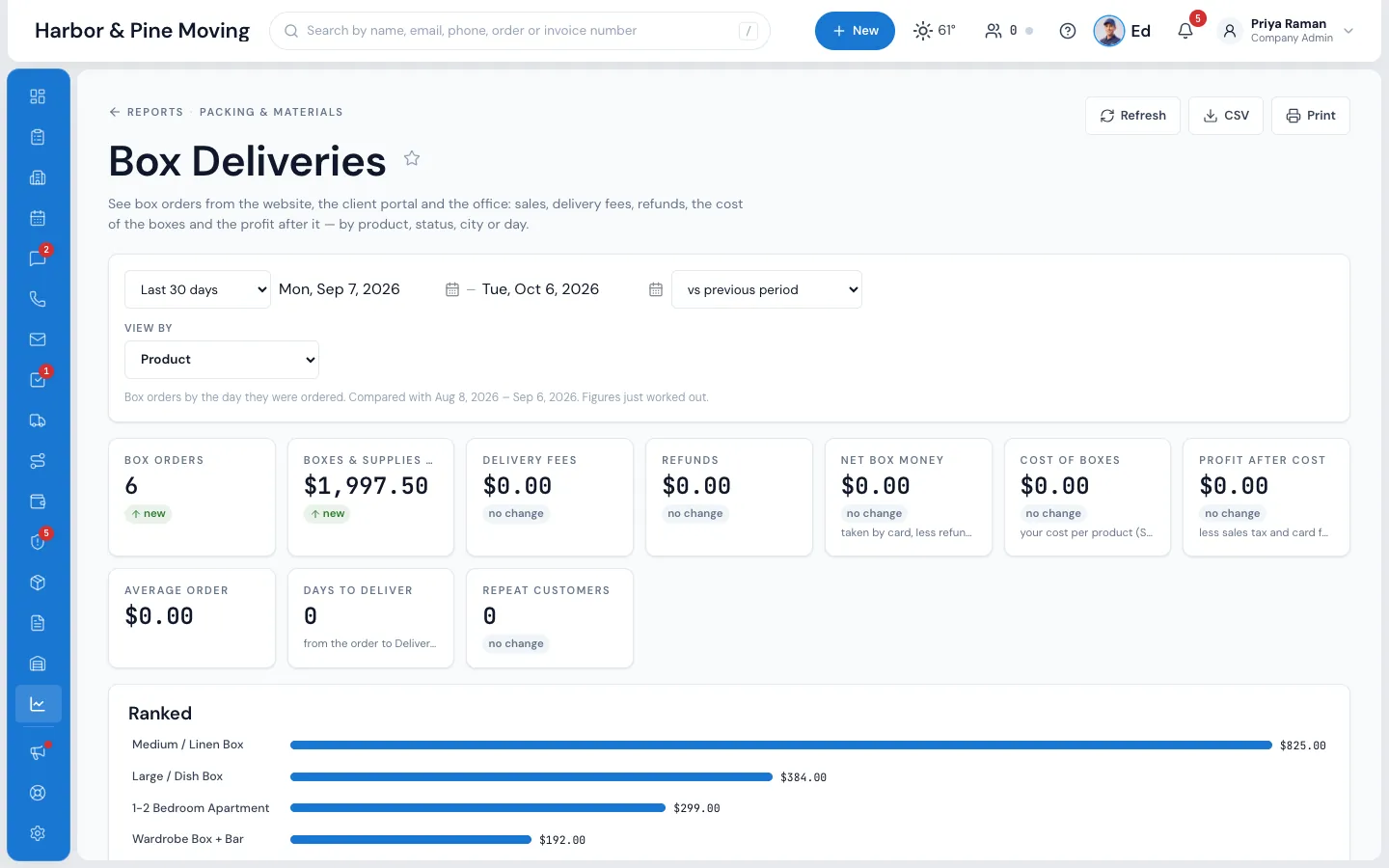Export report as CSV
This screenshot has height=868, width=1389.
click(x=1226, y=116)
